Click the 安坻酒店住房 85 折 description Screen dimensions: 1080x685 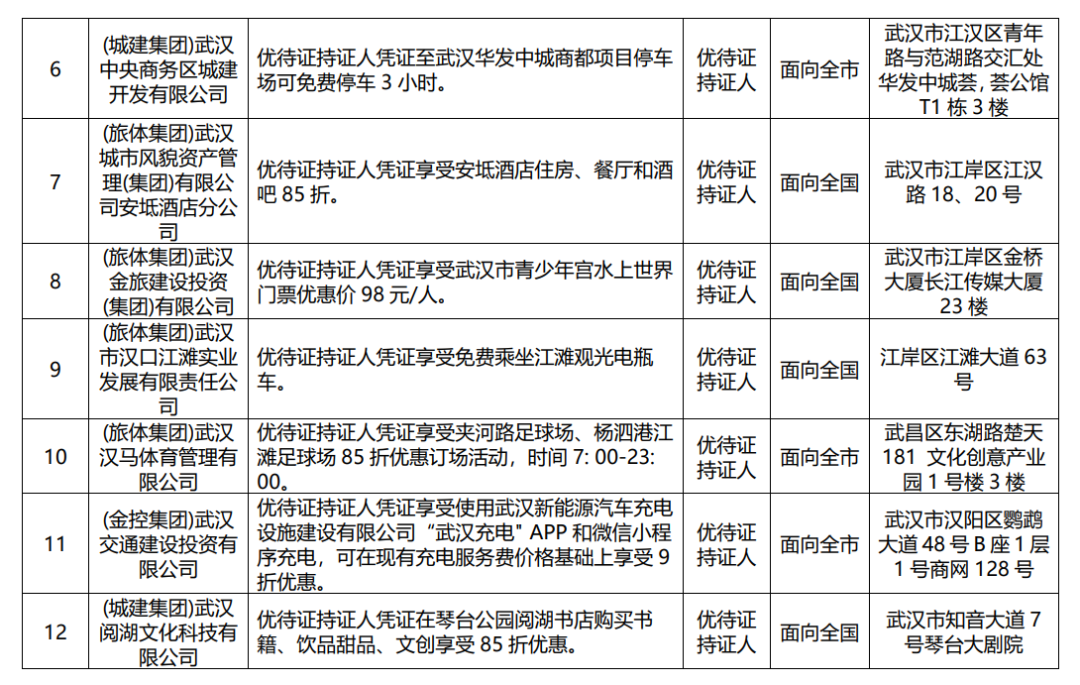pos(465,182)
